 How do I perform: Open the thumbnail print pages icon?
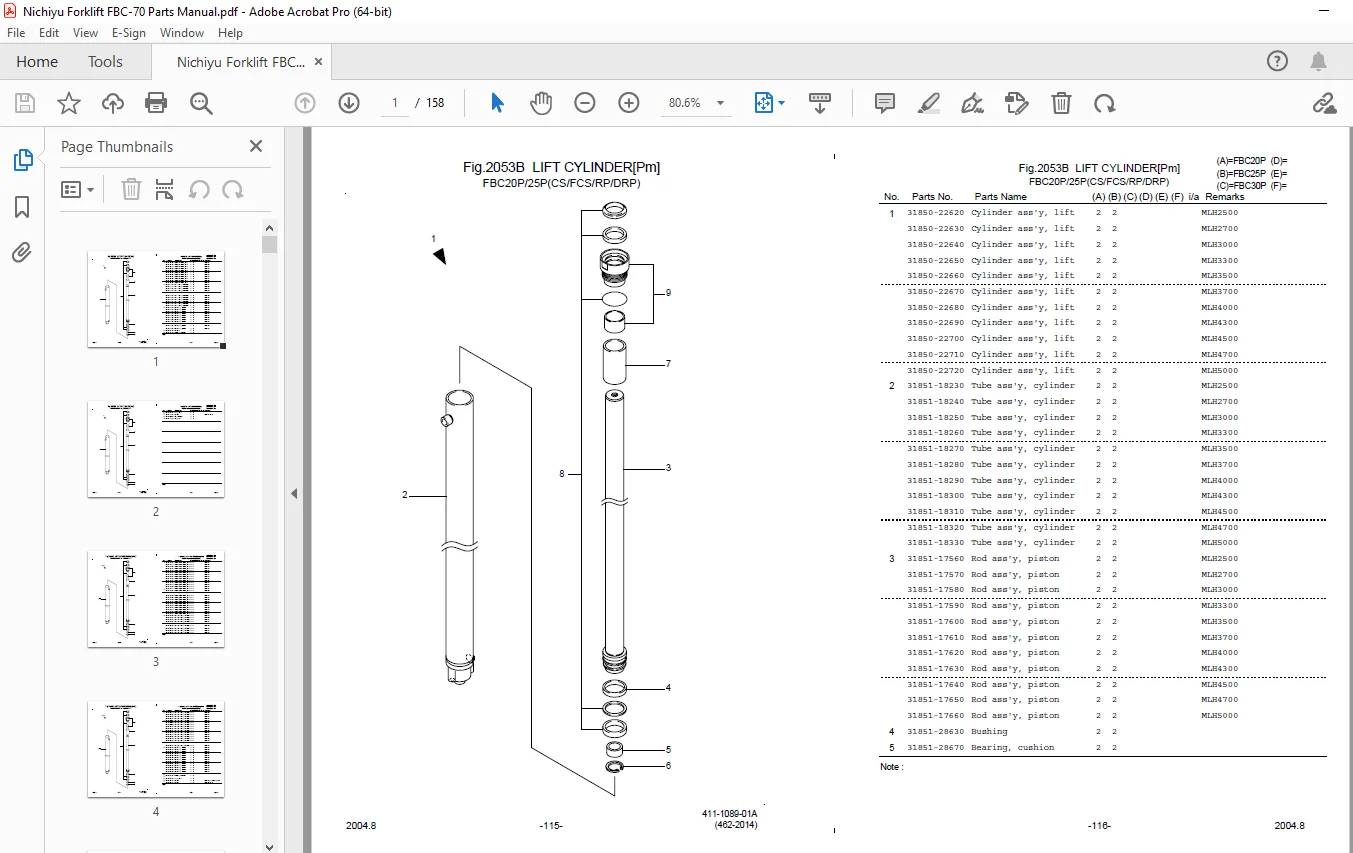tap(165, 189)
